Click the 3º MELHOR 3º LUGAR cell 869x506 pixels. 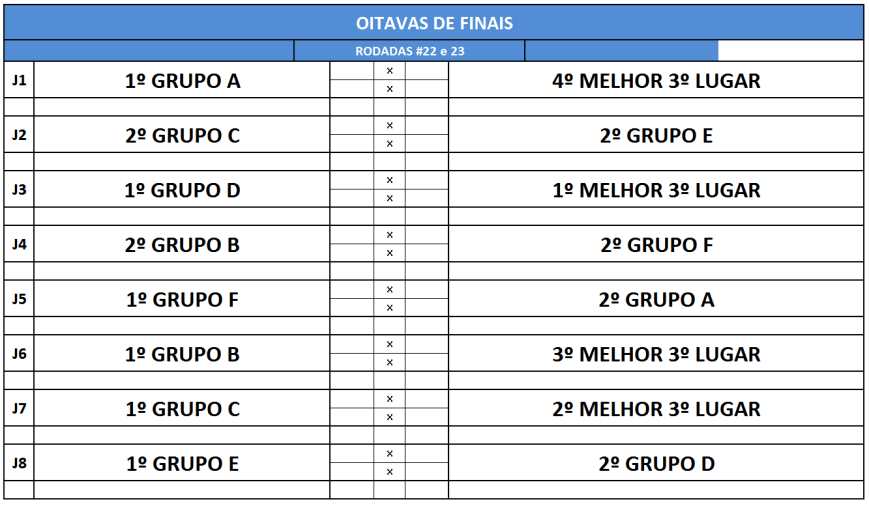[x=655, y=354]
